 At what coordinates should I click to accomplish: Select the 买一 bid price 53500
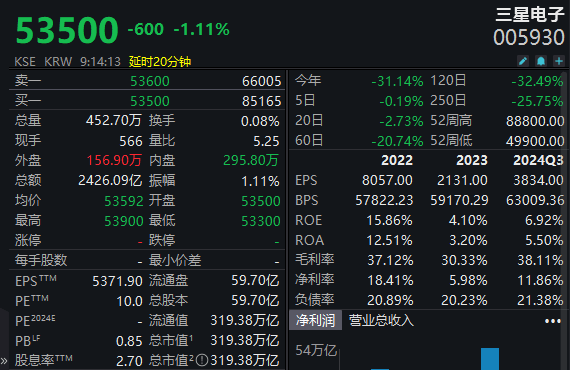click(x=150, y=101)
